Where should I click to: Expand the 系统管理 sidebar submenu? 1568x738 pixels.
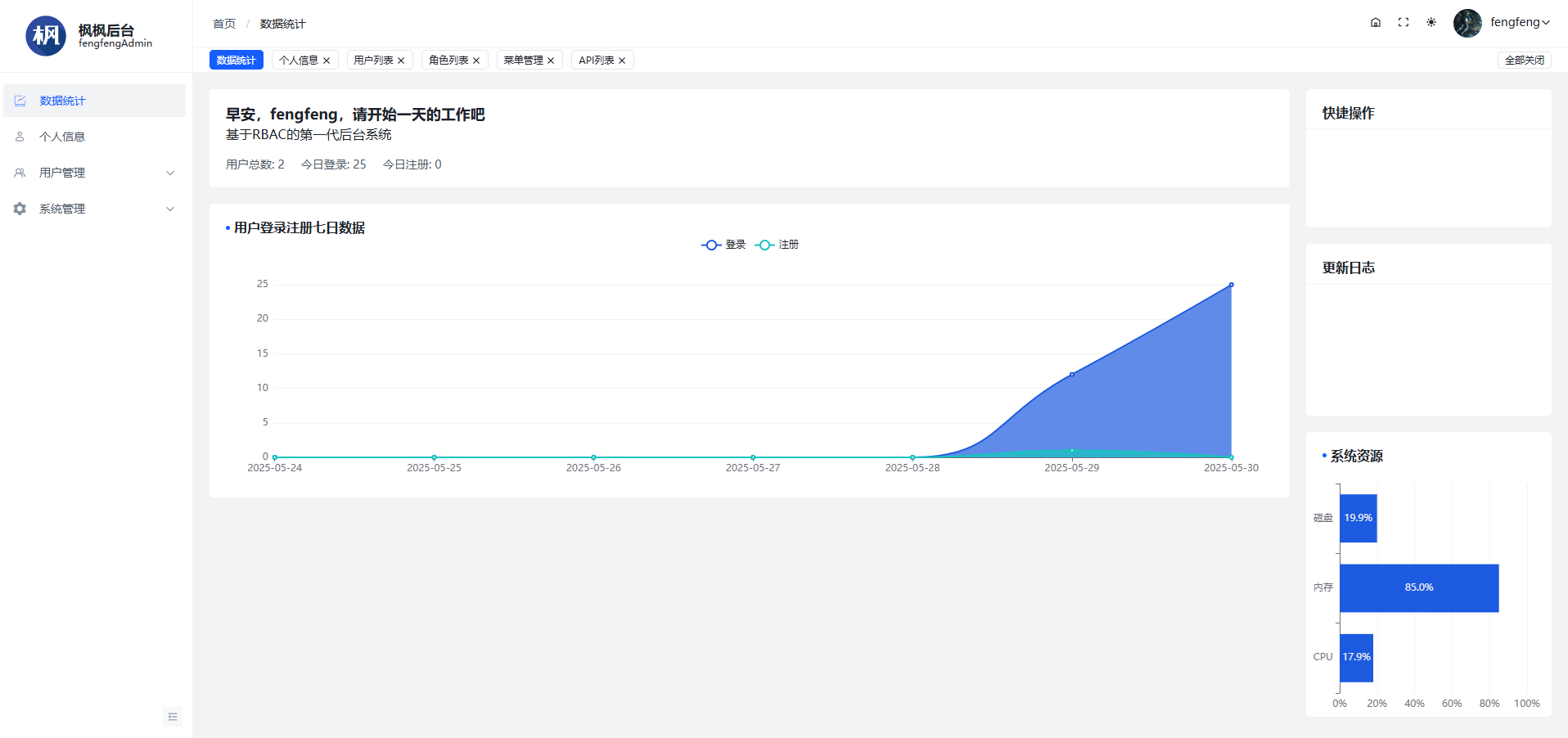coord(94,209)
